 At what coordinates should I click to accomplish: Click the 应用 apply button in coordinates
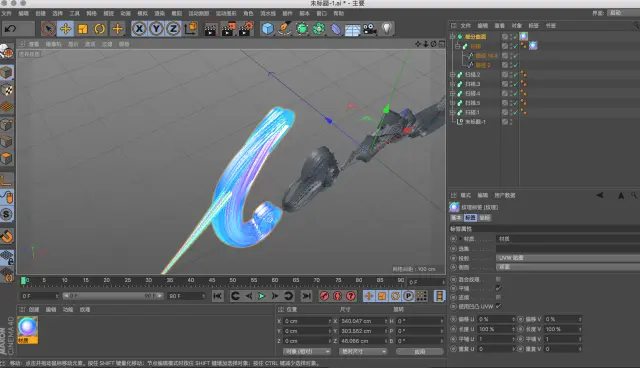pos(420,351)
